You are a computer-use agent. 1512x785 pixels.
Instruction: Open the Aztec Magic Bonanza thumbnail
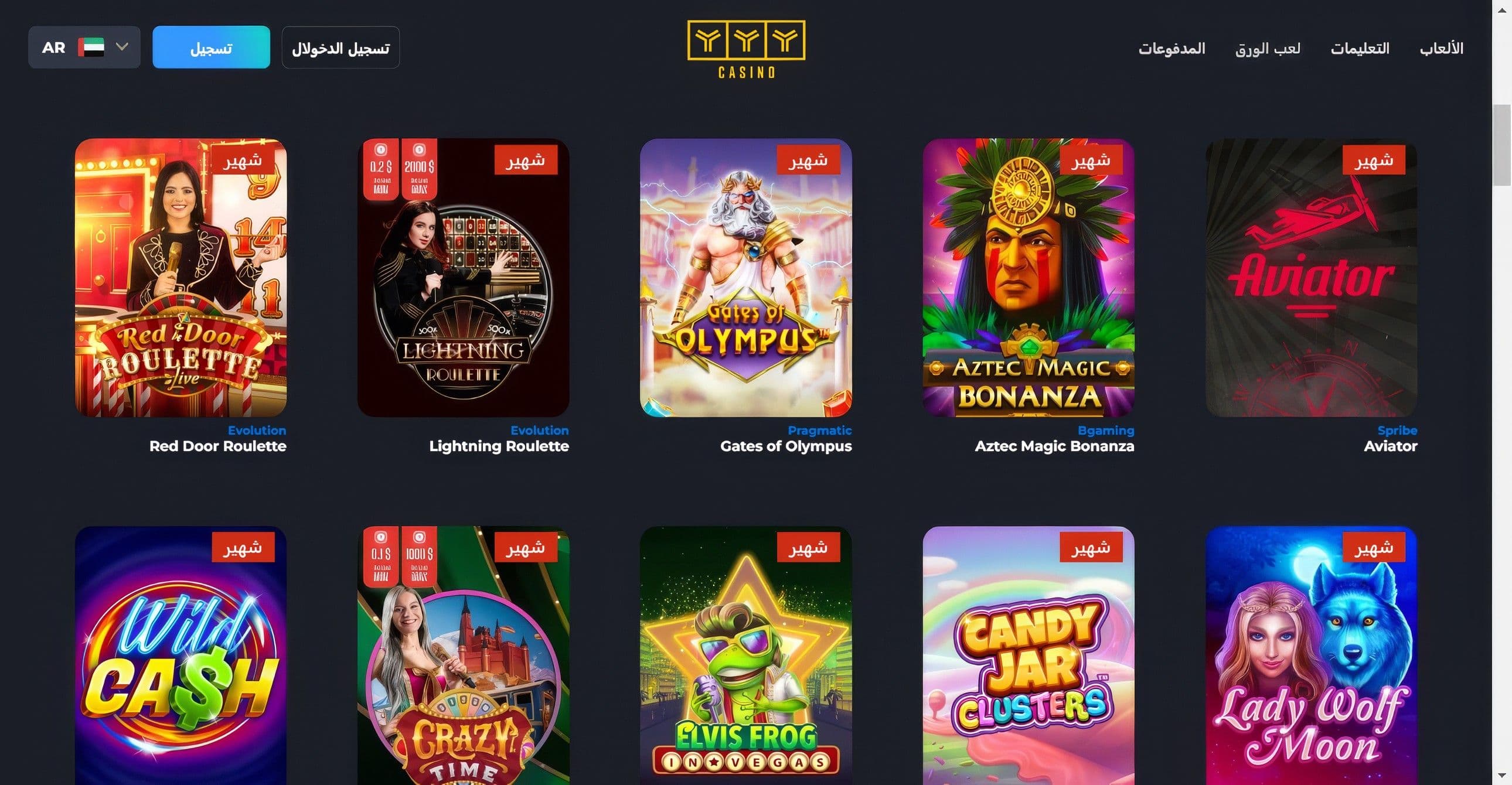[1029, 278]
